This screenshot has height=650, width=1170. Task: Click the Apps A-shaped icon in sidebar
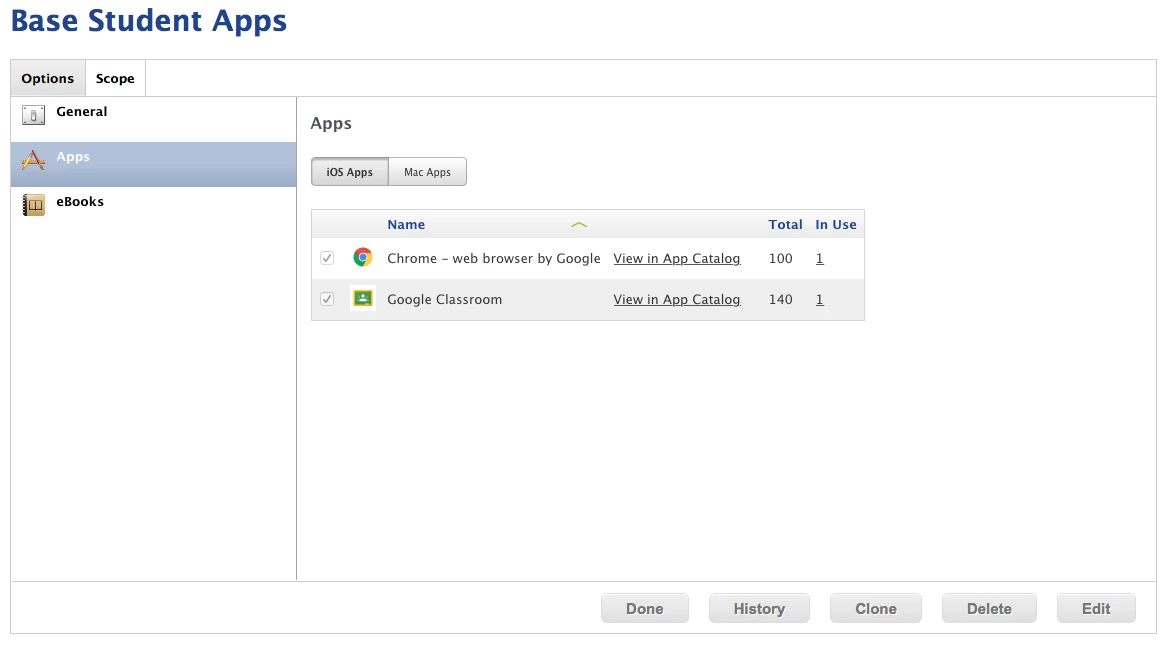34,160
